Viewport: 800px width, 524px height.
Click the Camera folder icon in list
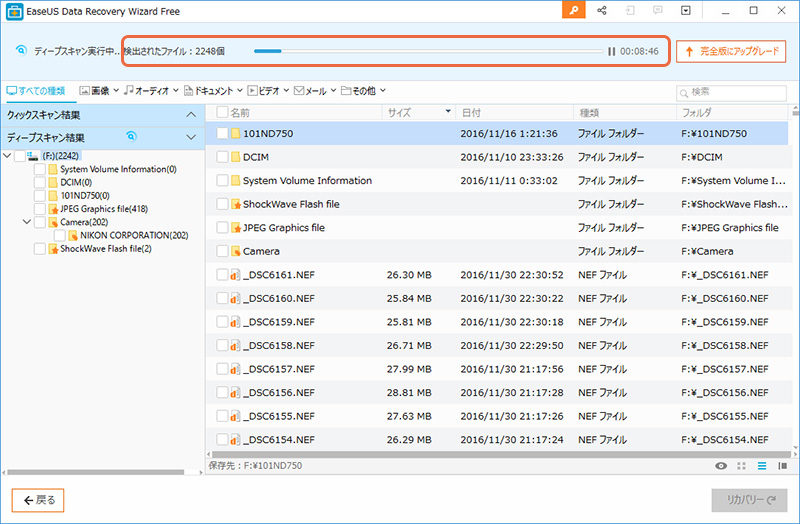click(x=235, y=251)
